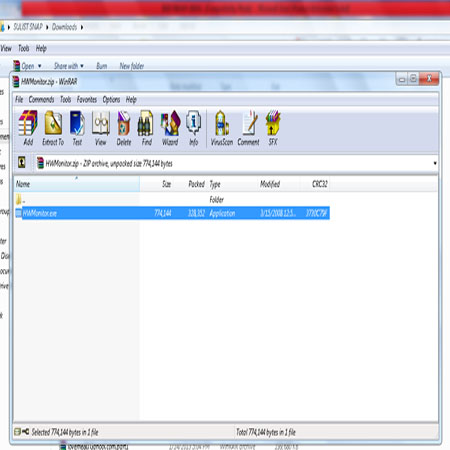450x450 pixels.
Task: Click the parent folder entry
Action: coord(20,200)
